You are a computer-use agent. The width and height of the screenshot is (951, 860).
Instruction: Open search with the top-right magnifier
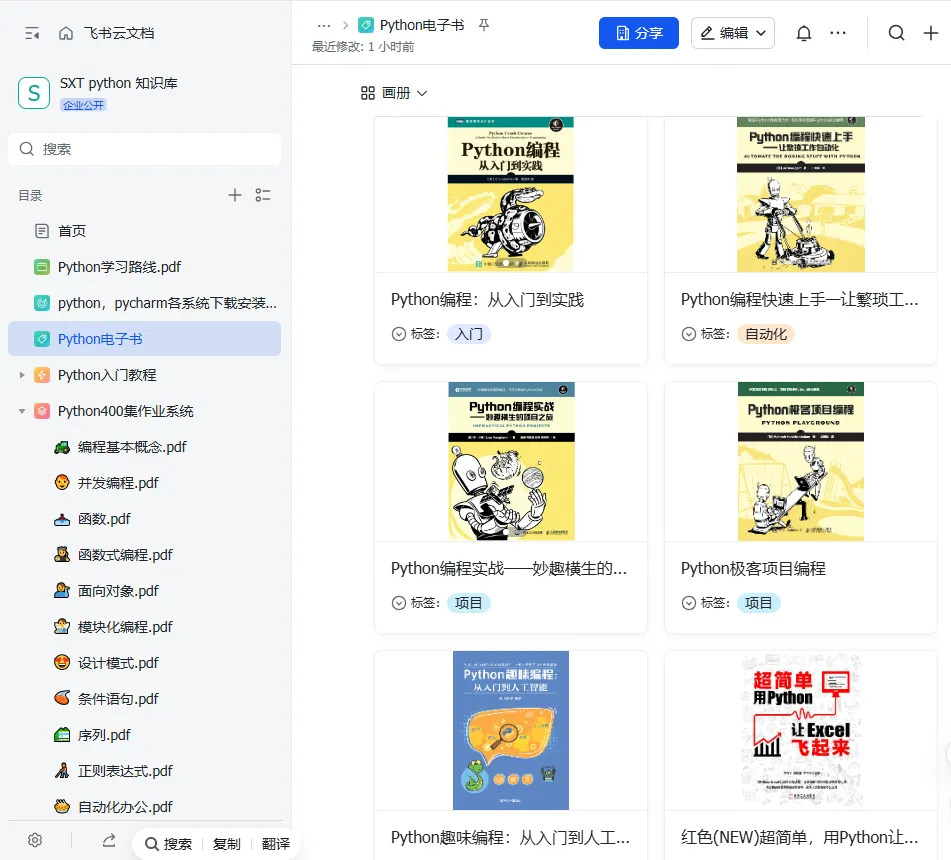tap(896, 33)
